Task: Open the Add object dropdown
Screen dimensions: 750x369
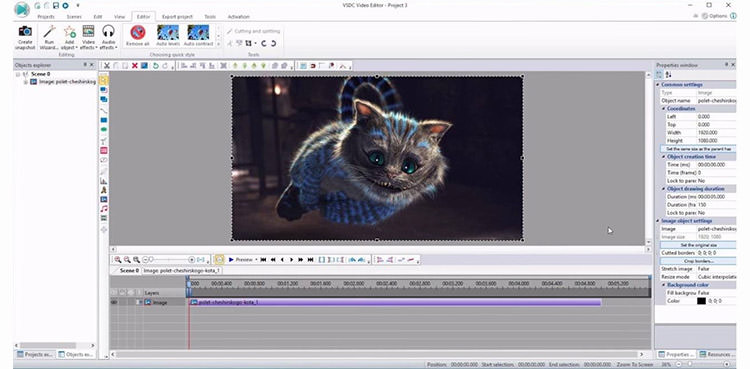Action: tap(69, 37)
